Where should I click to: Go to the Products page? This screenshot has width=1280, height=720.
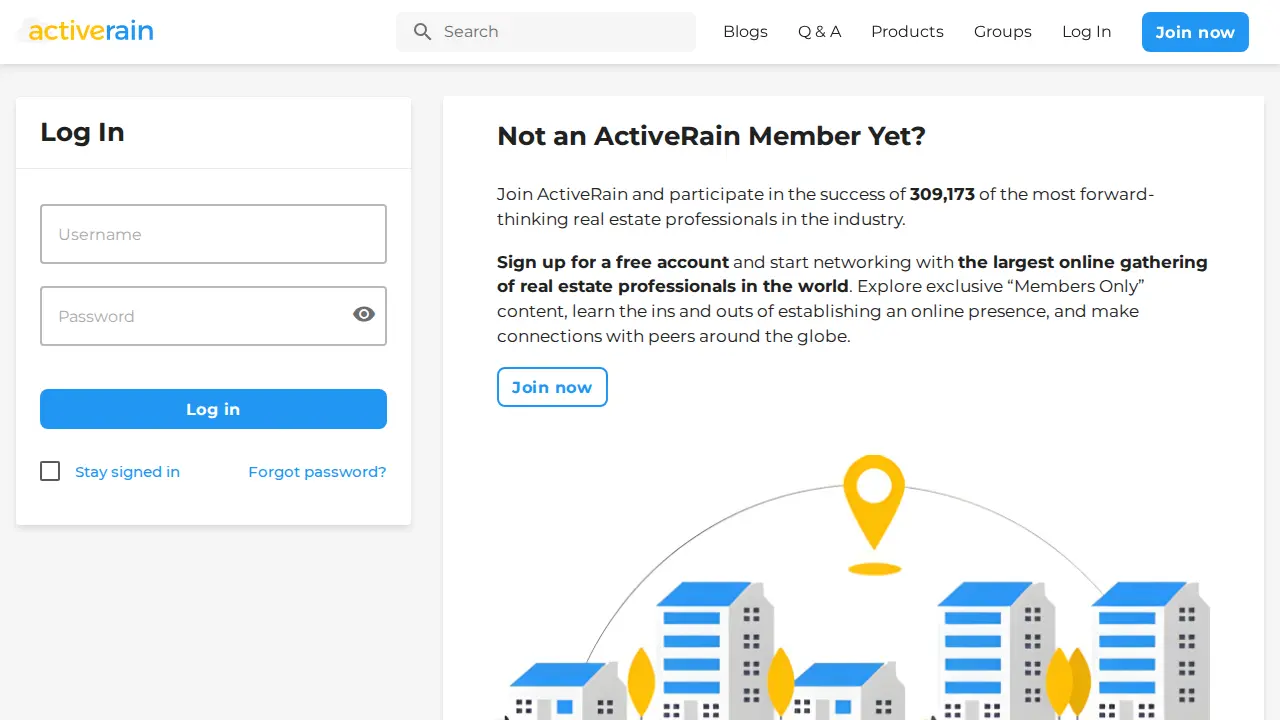point(907,32)
